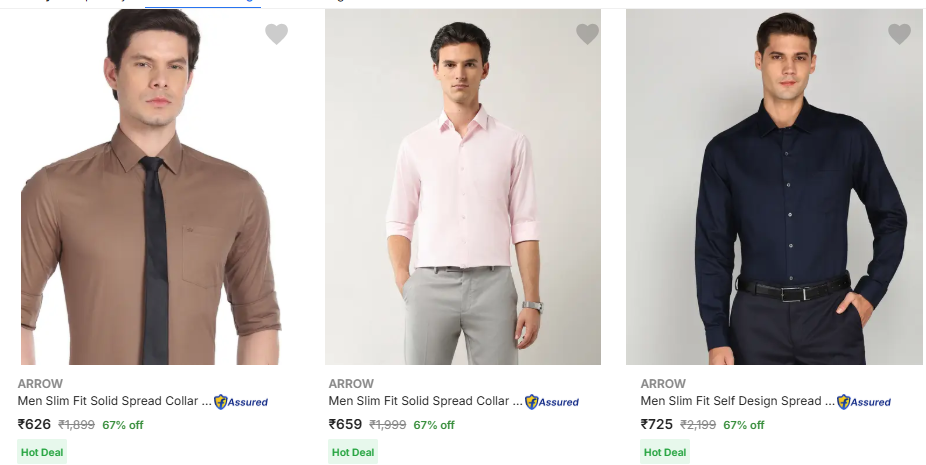Viewport: 926px width, 465px height.
Task: Open the pink shirt product image
Action: (x=462, y=190)
